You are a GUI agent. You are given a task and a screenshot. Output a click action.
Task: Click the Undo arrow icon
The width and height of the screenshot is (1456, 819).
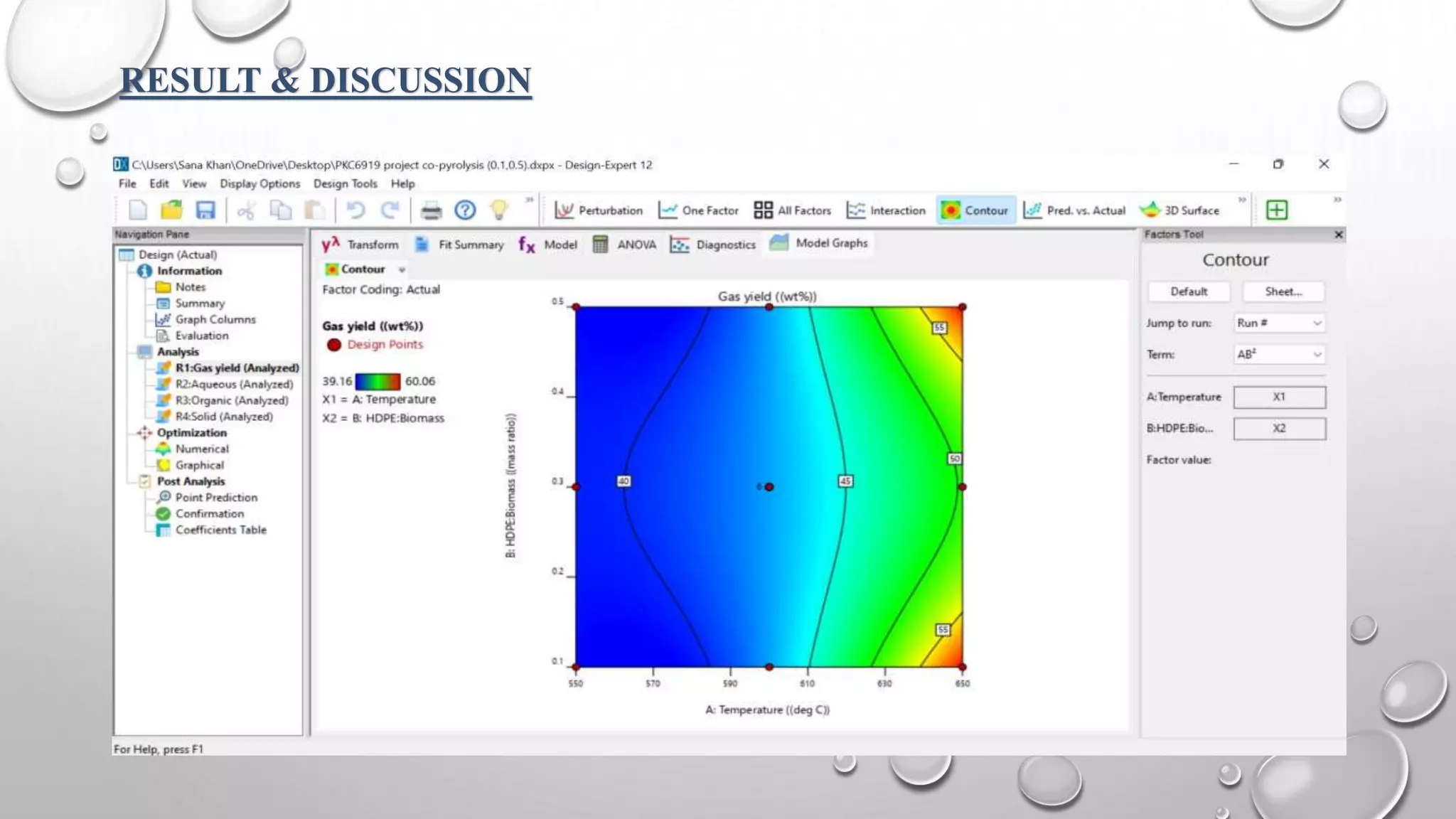coord(355,210)
